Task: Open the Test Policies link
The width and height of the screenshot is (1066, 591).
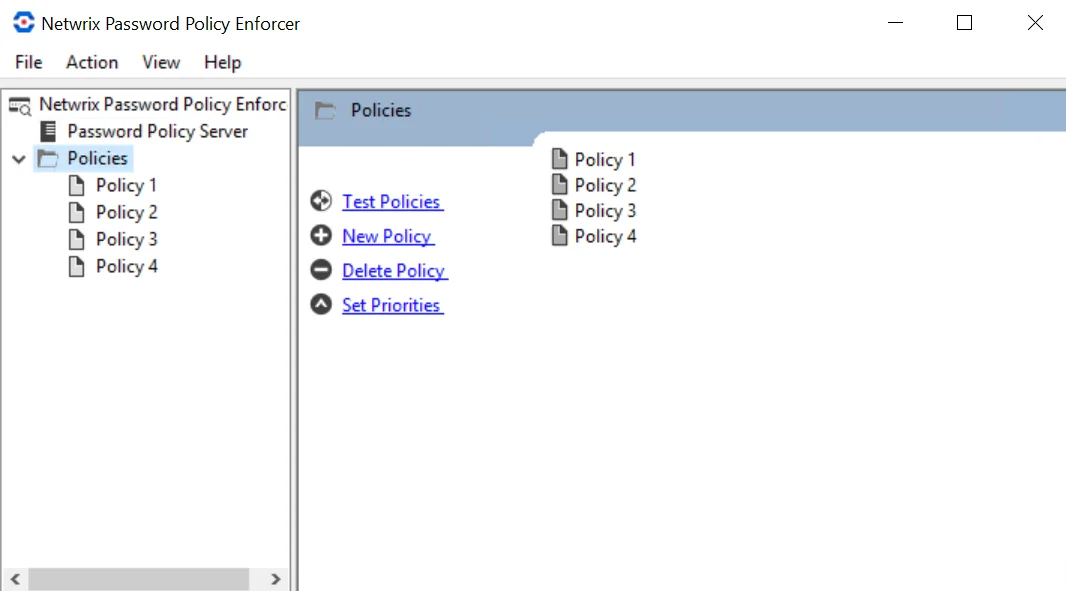Action: (392, 202)
